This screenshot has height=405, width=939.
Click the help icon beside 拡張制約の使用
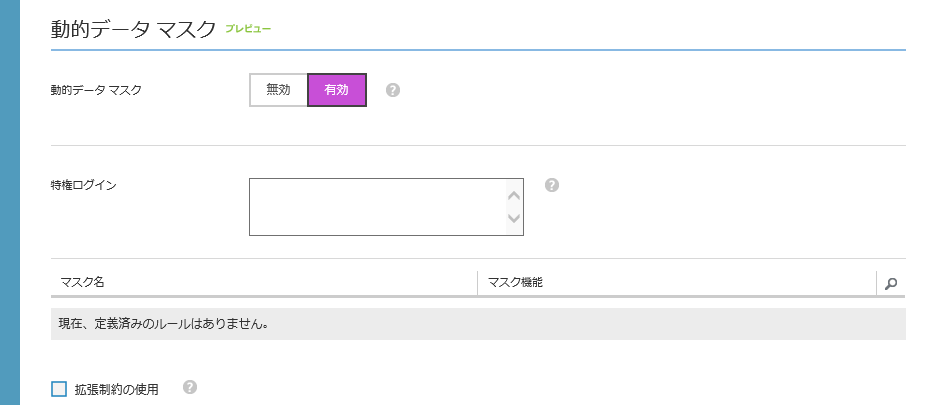point(190,387)
